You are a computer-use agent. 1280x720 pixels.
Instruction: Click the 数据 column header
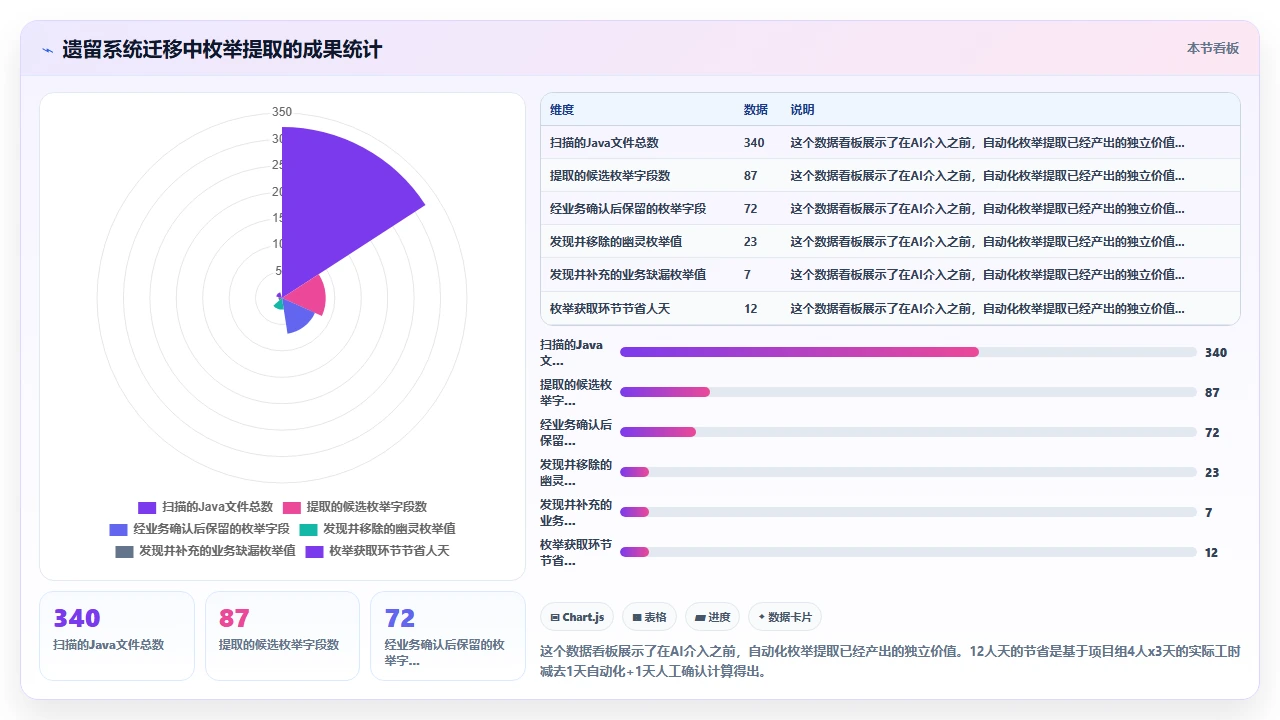756,109
